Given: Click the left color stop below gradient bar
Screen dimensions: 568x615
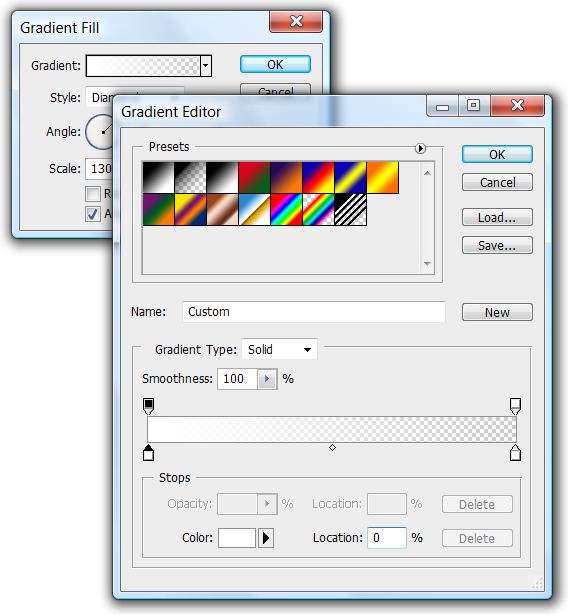Looking at the screenshot, I should click(148, 453).
